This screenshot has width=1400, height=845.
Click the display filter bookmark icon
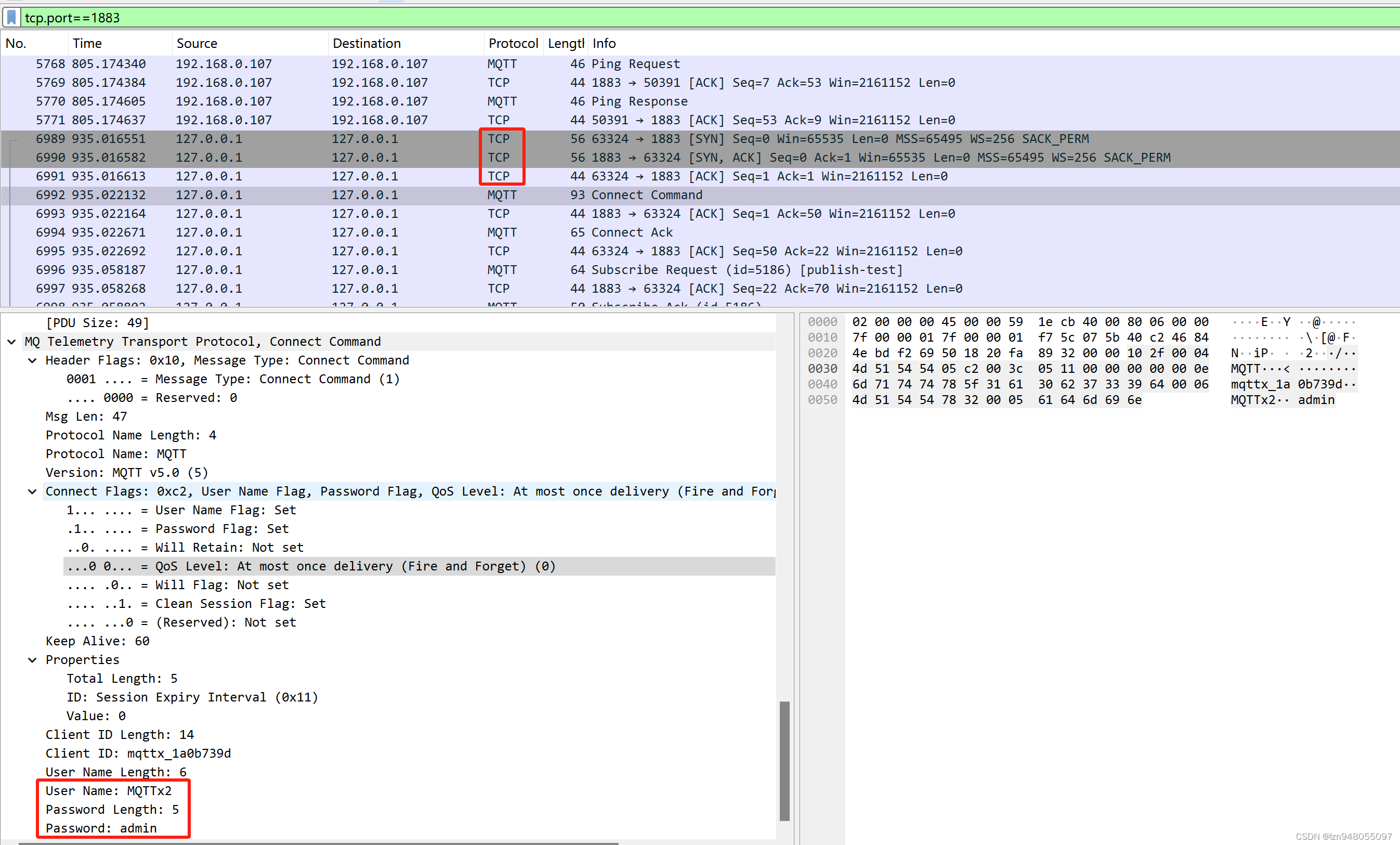(11, 18)
